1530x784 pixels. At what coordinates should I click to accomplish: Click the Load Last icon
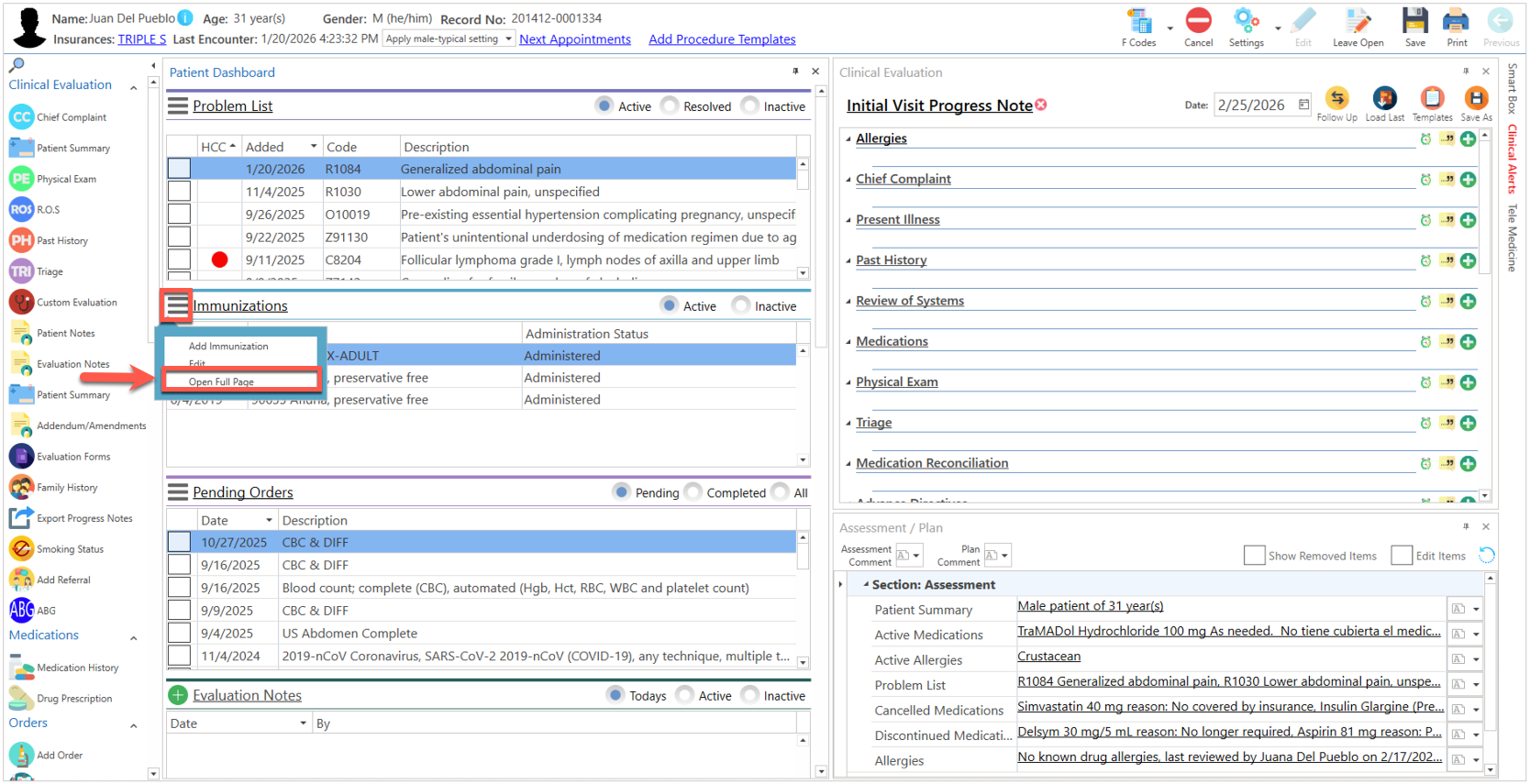coord(1384,98)
